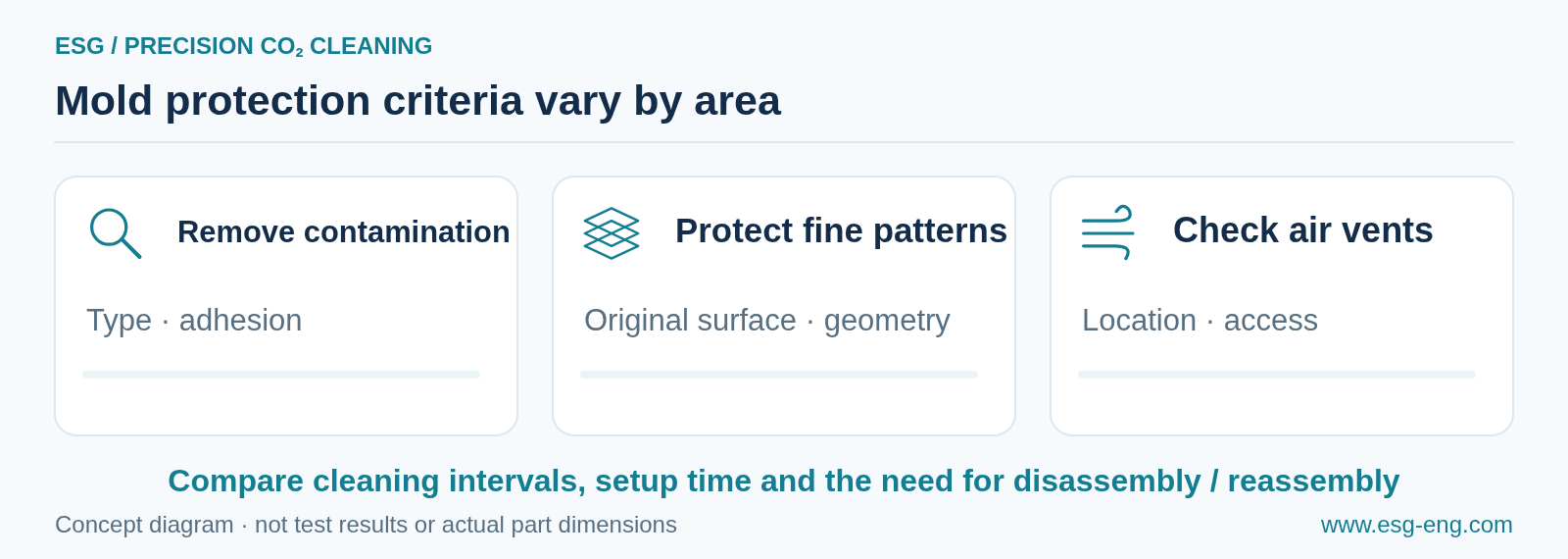Select the Protect fine patterns heading
Viewport: 1568px width, 559px height.
pos(841,231)
